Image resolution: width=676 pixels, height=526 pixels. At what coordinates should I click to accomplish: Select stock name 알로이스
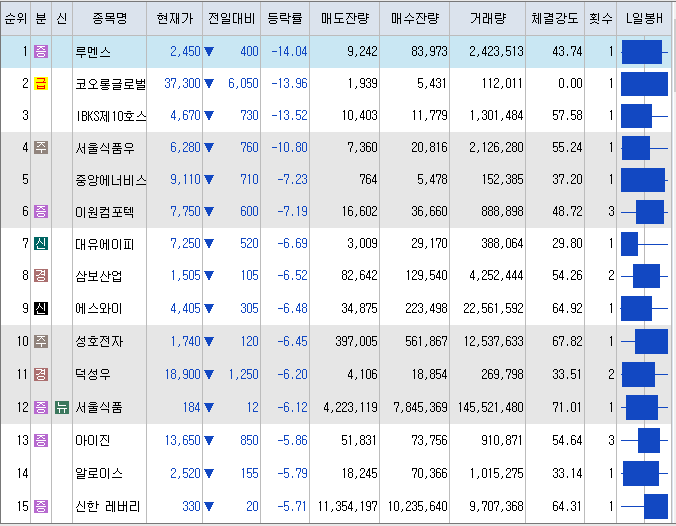pos(99,473)
